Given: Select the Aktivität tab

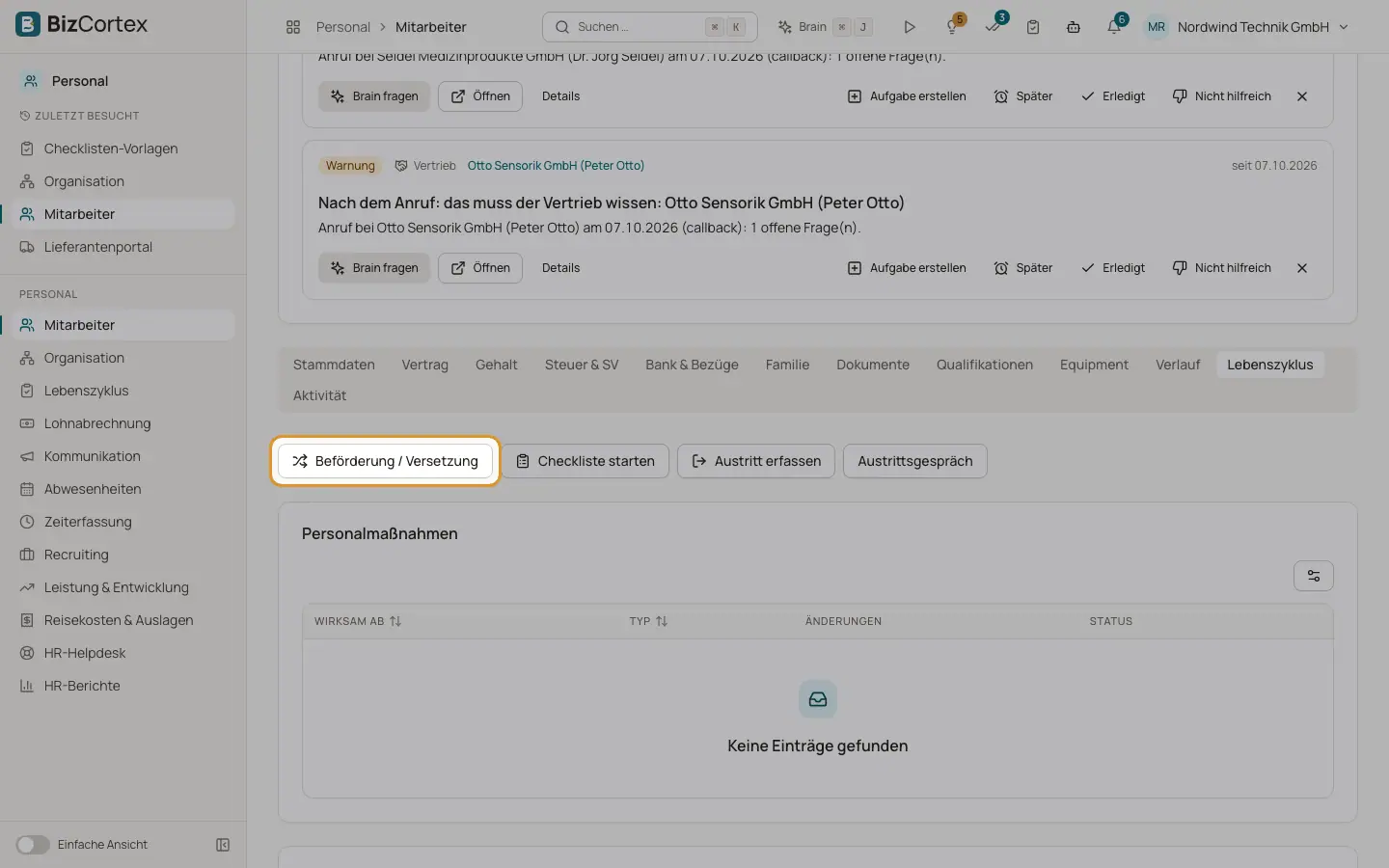Looking at the screenshot, I should (319, 395).
